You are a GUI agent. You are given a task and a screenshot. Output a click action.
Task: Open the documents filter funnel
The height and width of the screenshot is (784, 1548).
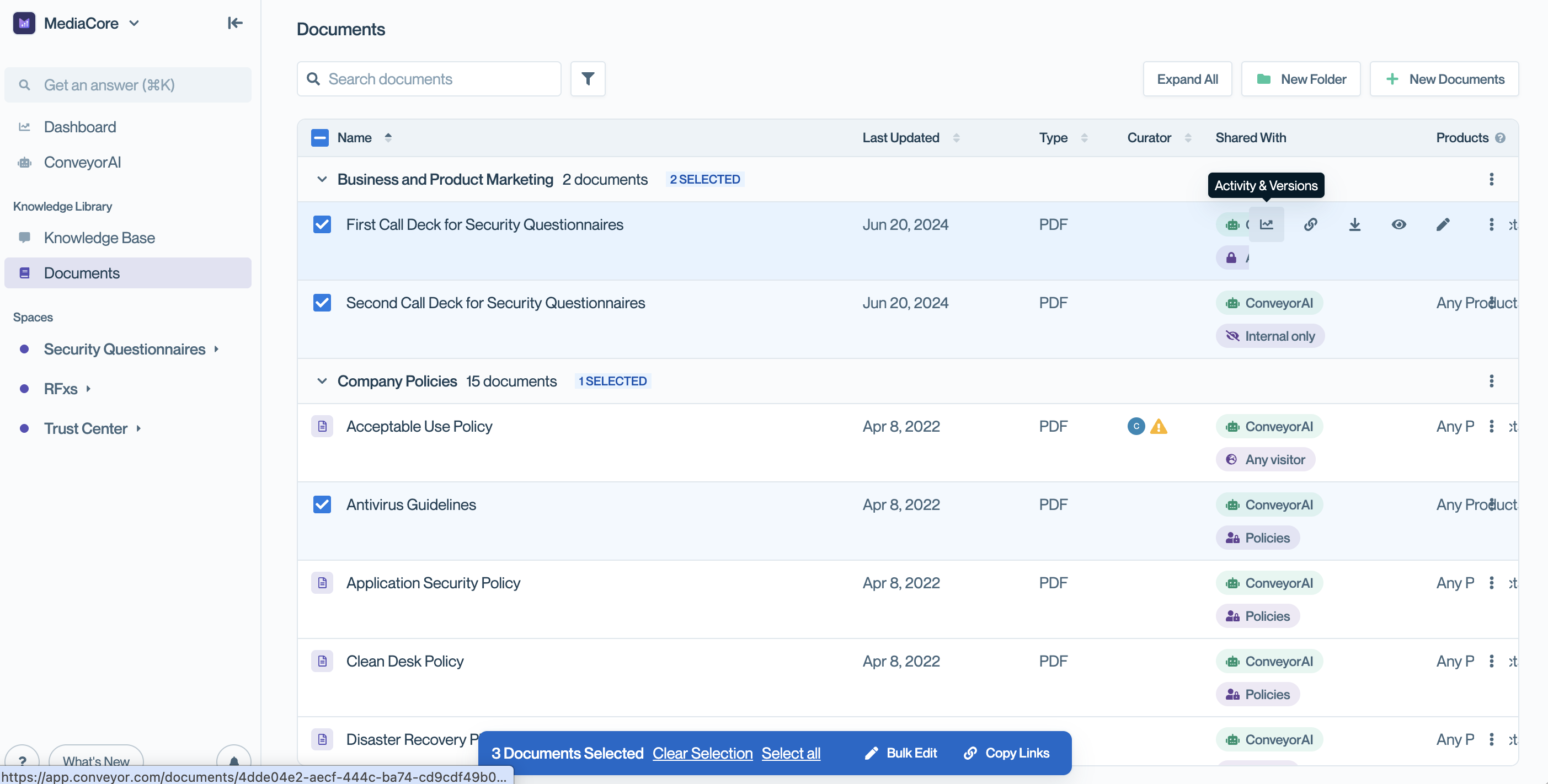(588, 79)
